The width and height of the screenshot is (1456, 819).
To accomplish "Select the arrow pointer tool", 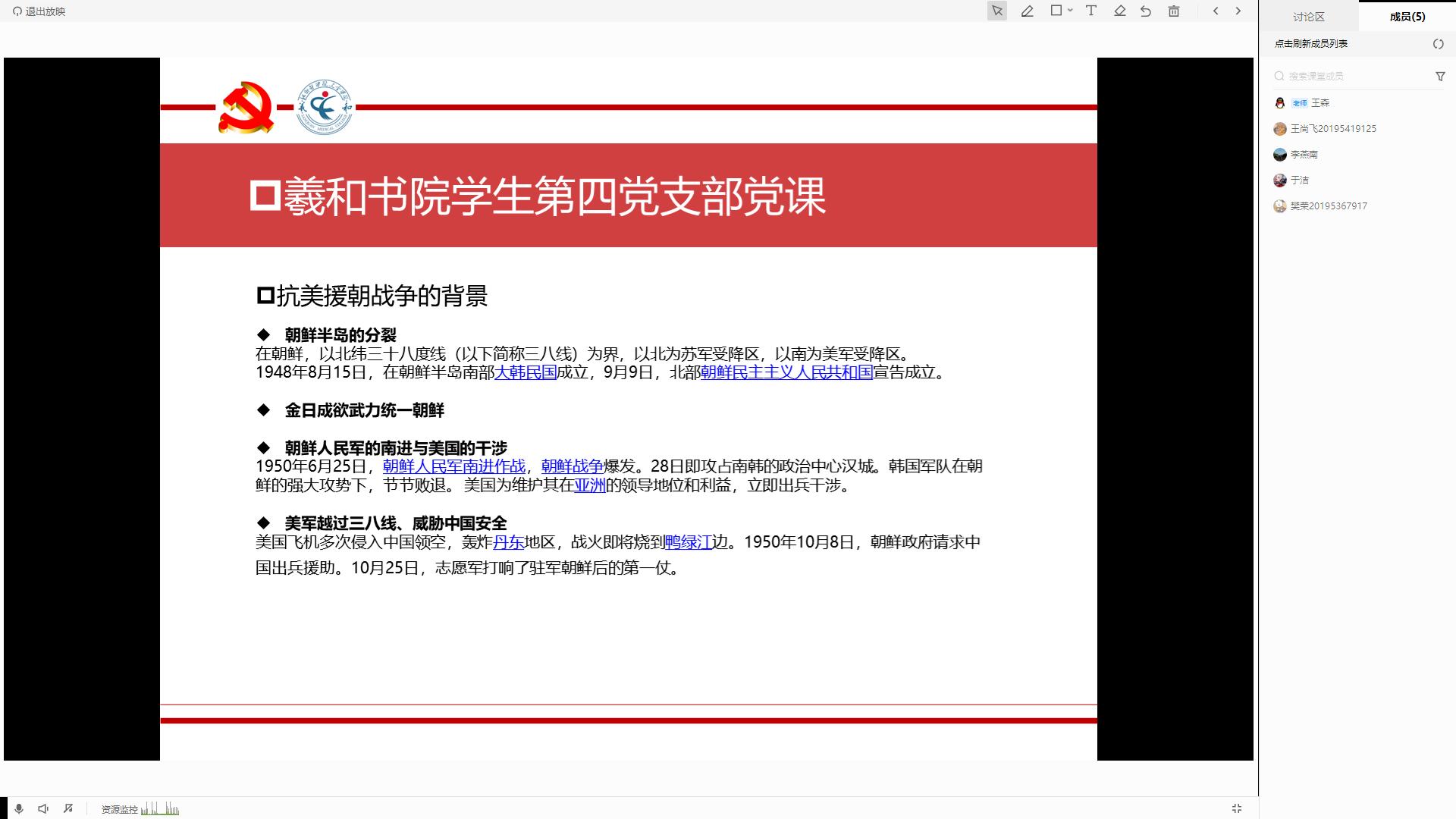I will point(997,11).
